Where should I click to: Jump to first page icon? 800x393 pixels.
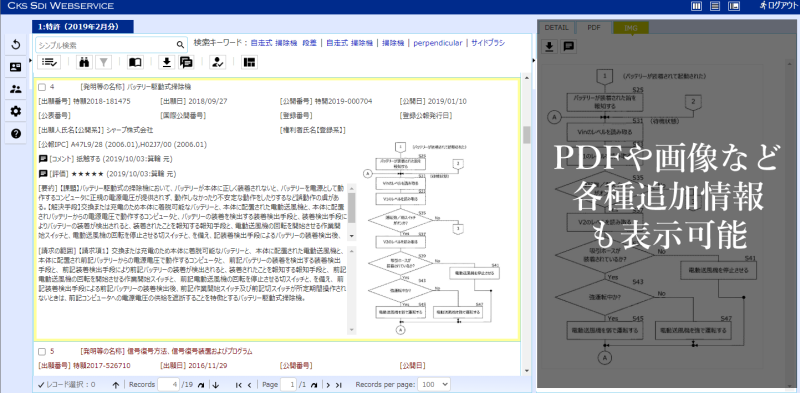[238, 385]
